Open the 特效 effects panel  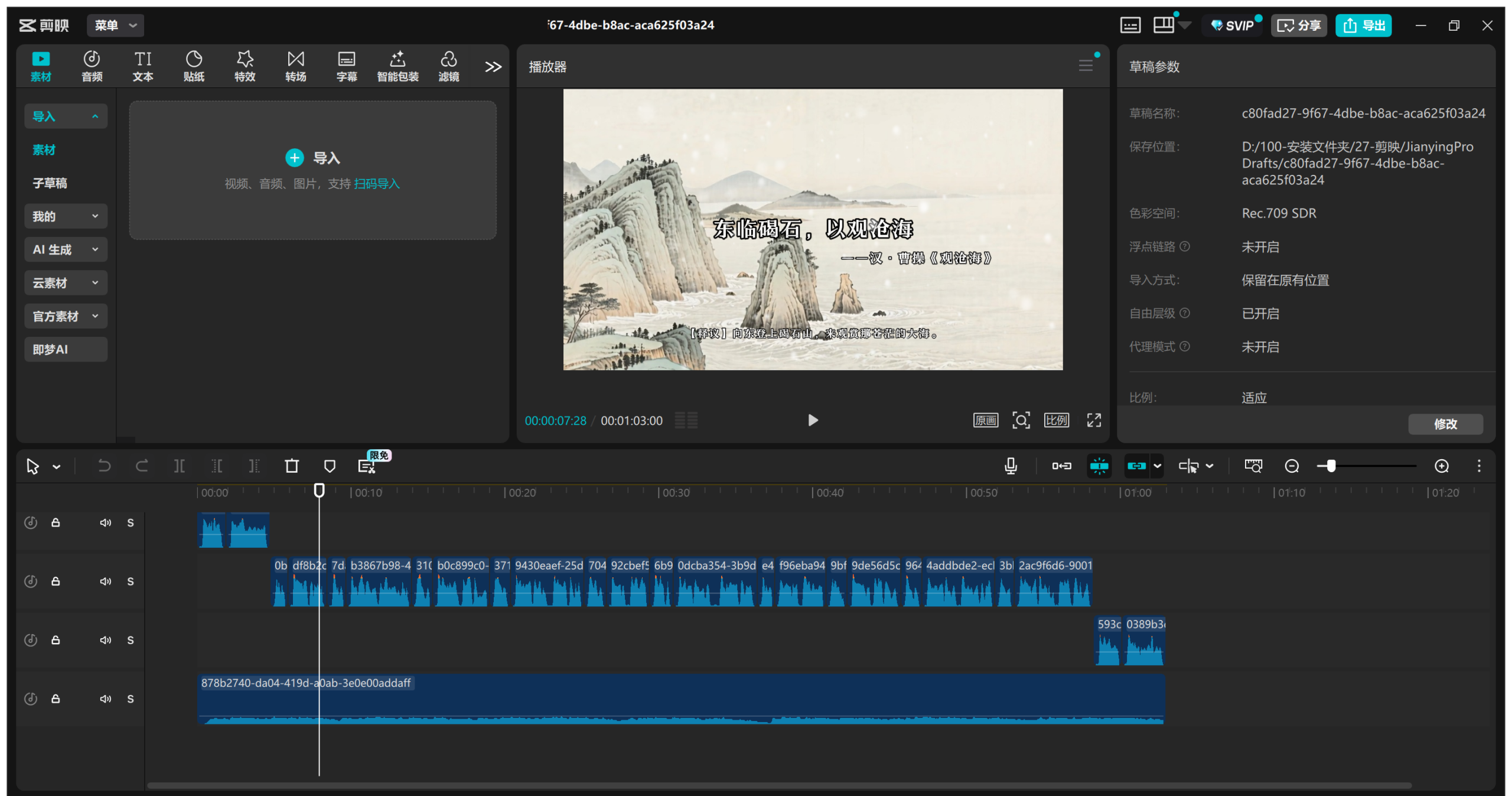click(x=245, y=66)
